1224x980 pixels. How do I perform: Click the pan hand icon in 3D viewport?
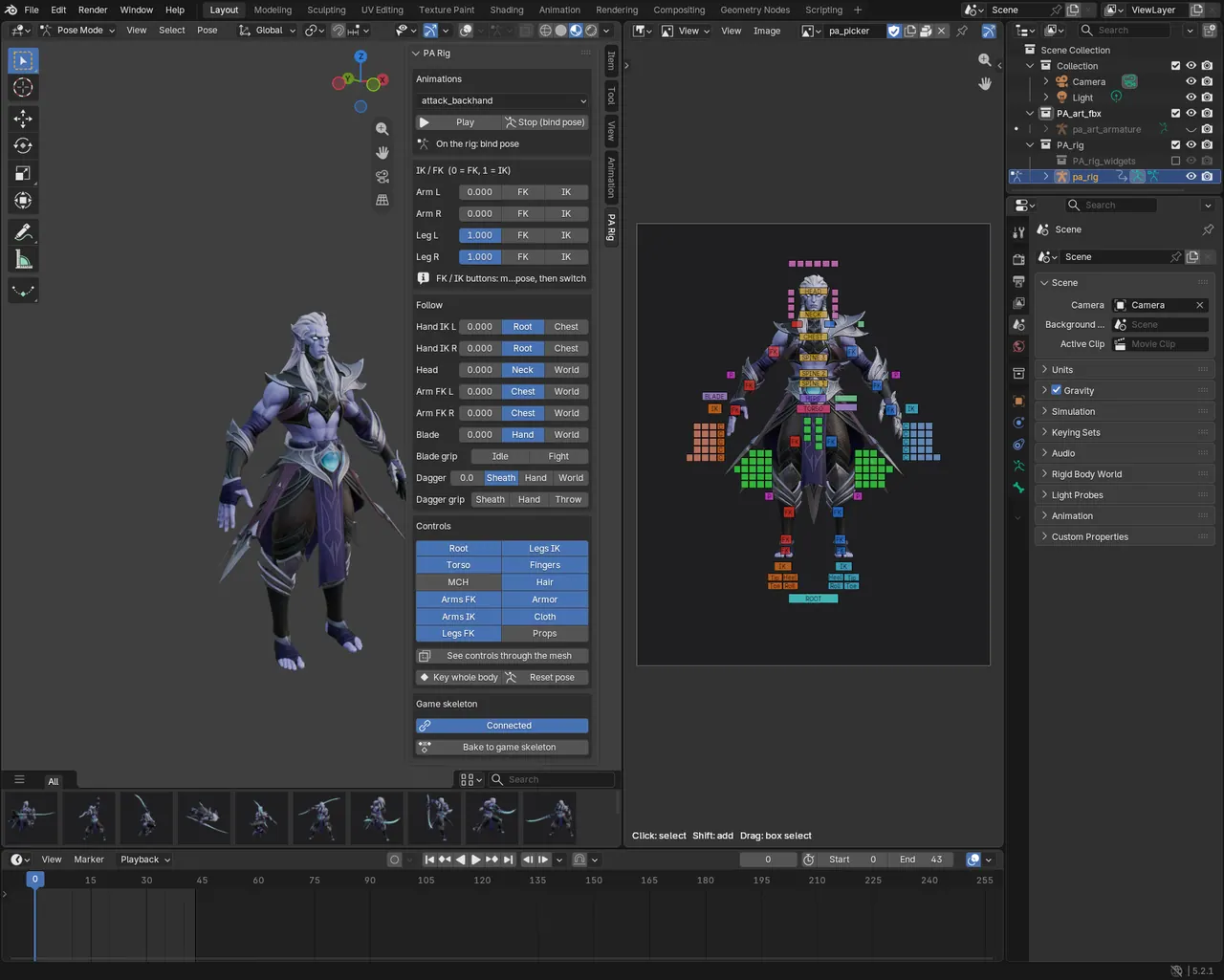pyautogui.click(x=382, y=153)
